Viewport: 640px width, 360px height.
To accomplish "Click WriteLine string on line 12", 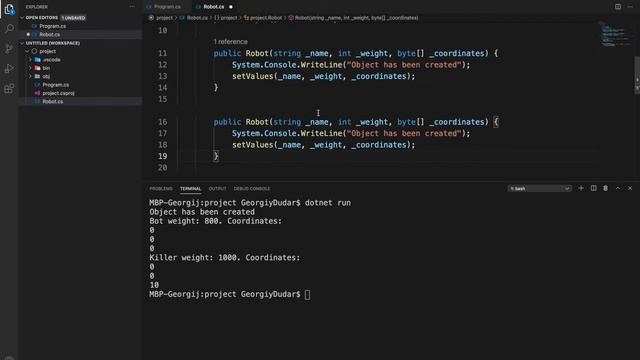I will point(404,65).
